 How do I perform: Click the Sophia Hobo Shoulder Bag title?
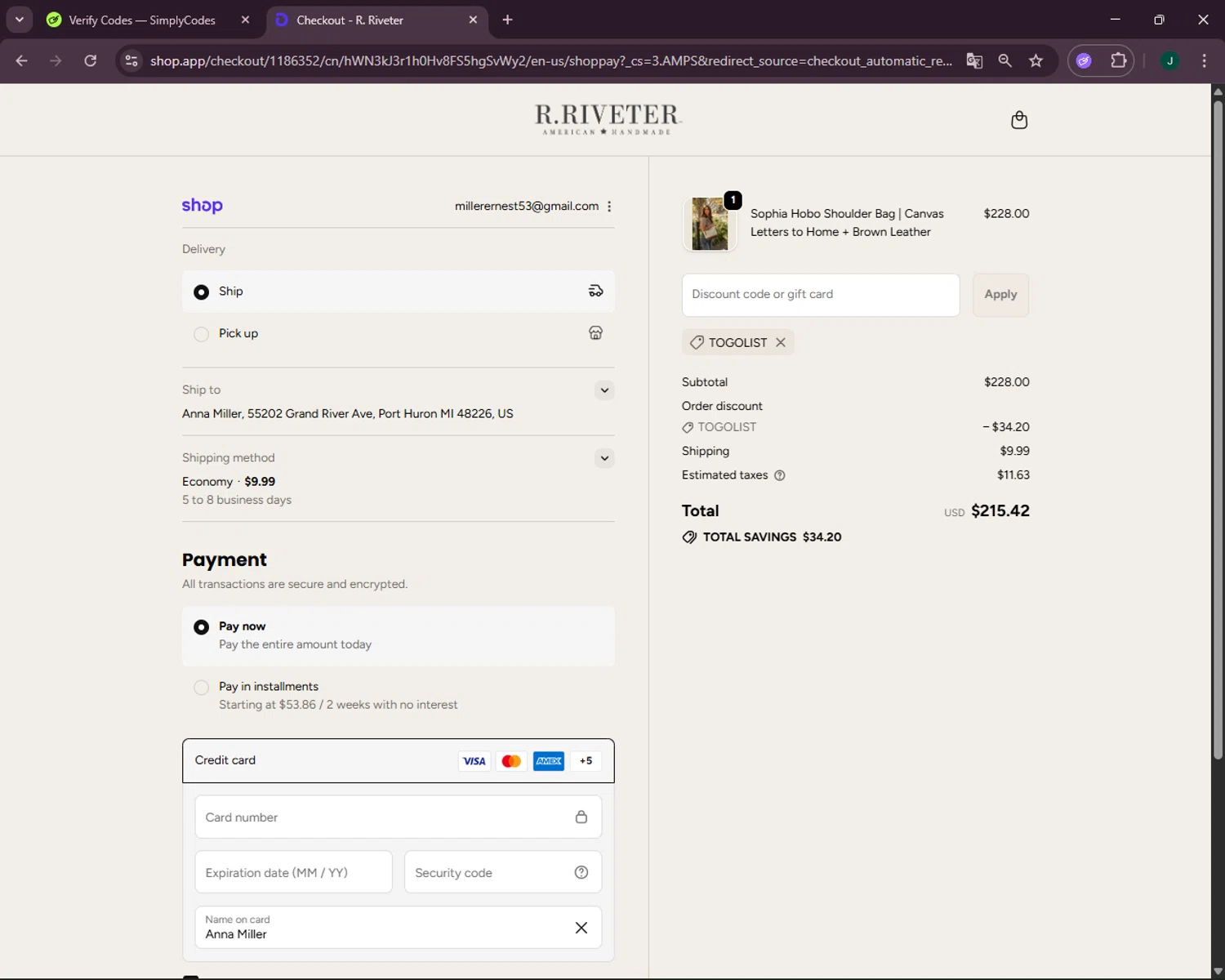point(847,223)
